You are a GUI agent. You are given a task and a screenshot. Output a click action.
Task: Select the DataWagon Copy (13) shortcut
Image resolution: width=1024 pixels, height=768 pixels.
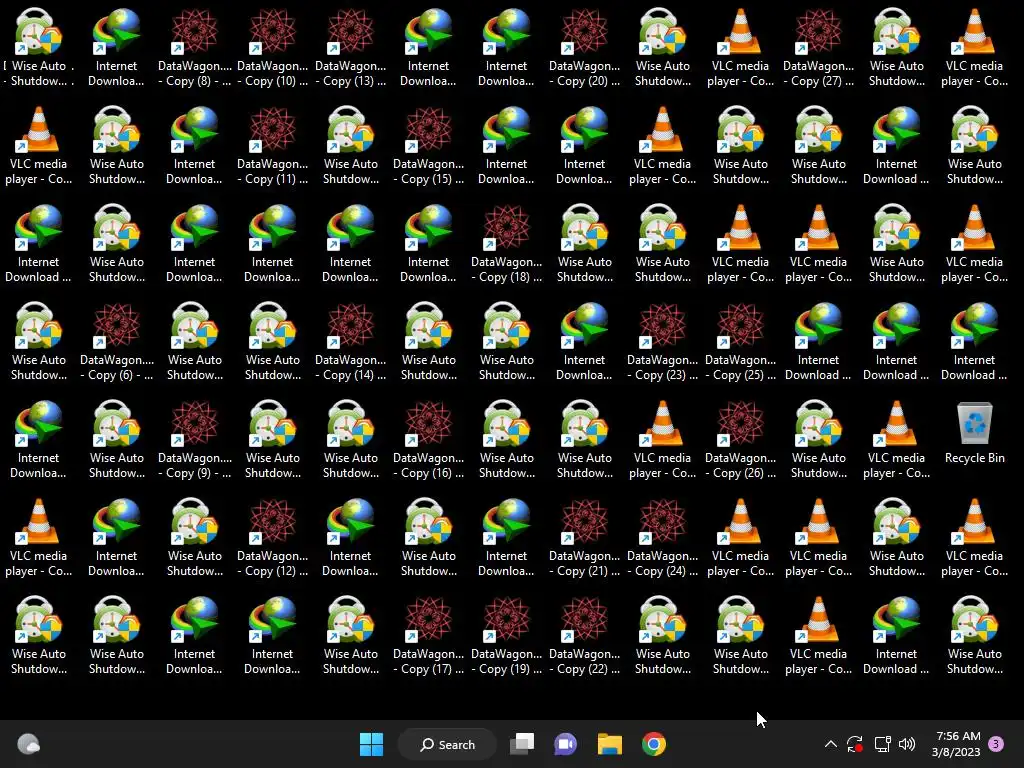point(351,48)
